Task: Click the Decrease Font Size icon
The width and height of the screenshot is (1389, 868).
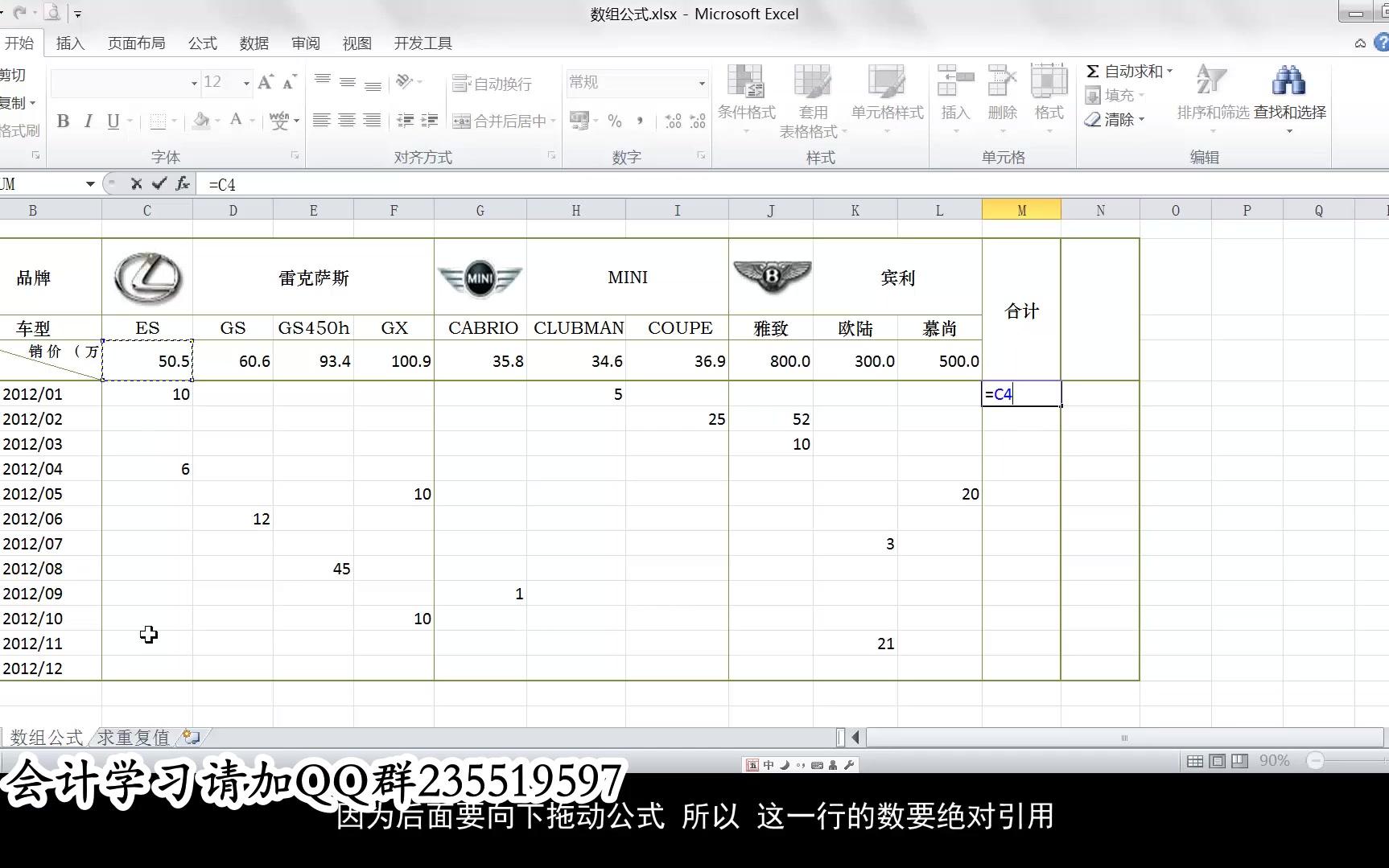Action: tap(290, 82)
